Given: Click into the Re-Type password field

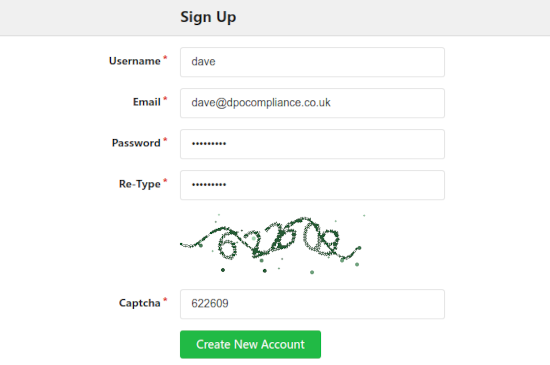Looking at the screenshot, I should 312,185.
